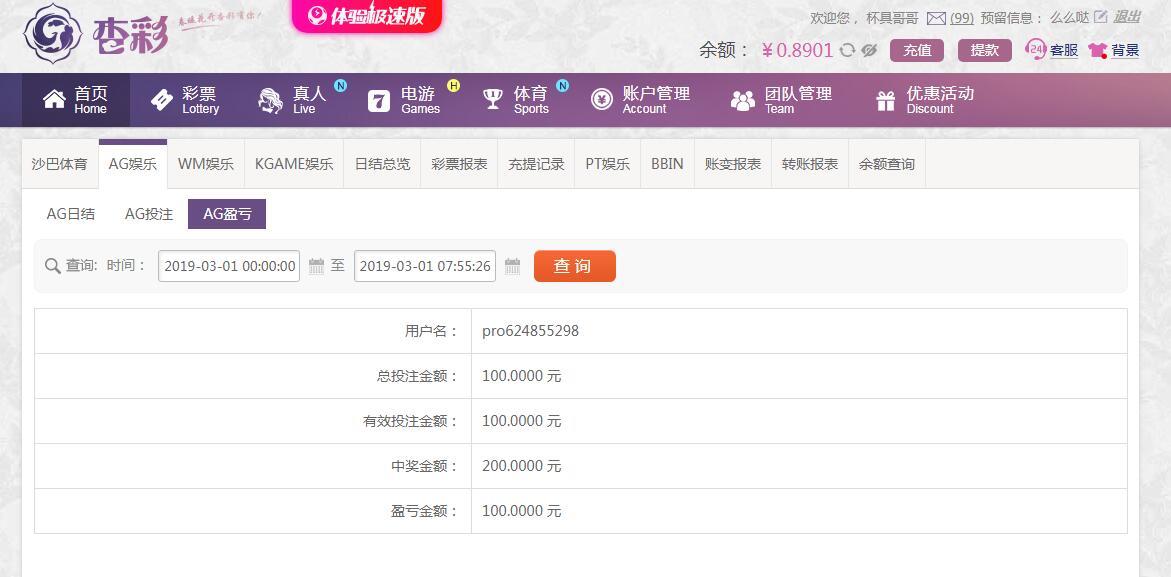Click the 退出 logout link
Screen dimensions: 1171x577
(x=1127, y=17)
